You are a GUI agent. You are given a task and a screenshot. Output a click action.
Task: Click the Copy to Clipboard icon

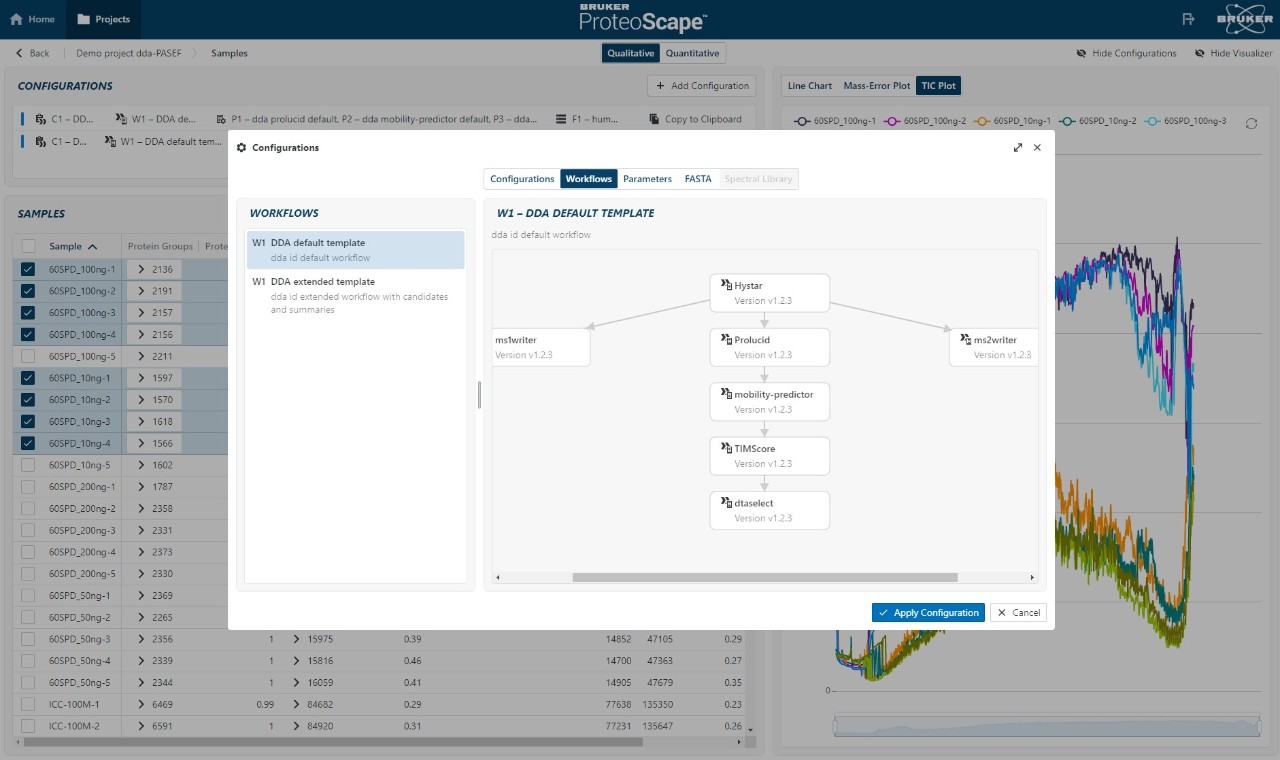(655, 119)
